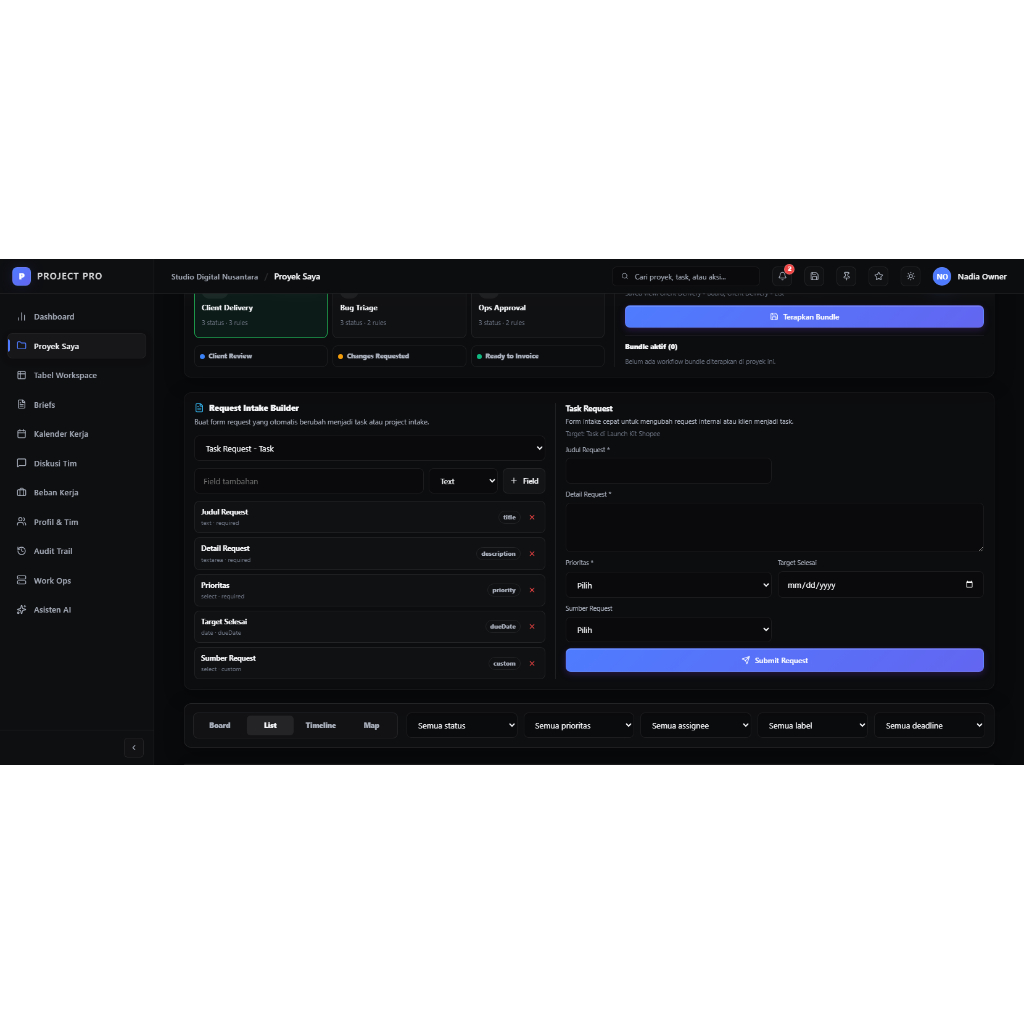Viewport: 1024px width, 1024px height.
Task: Click the Nadia Owner user name
Action: (x=982, y=277)
